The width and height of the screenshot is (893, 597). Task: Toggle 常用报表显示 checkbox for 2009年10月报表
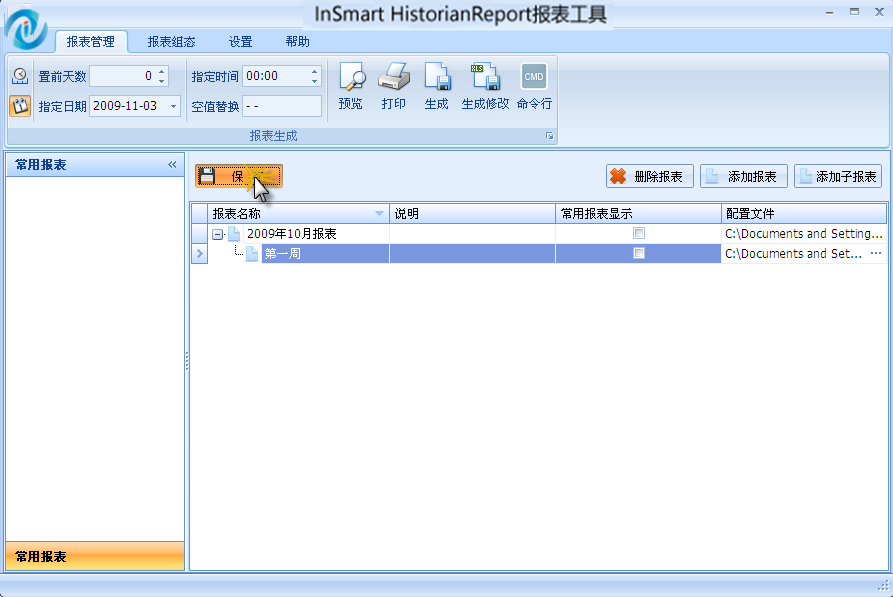coord(639,233)
